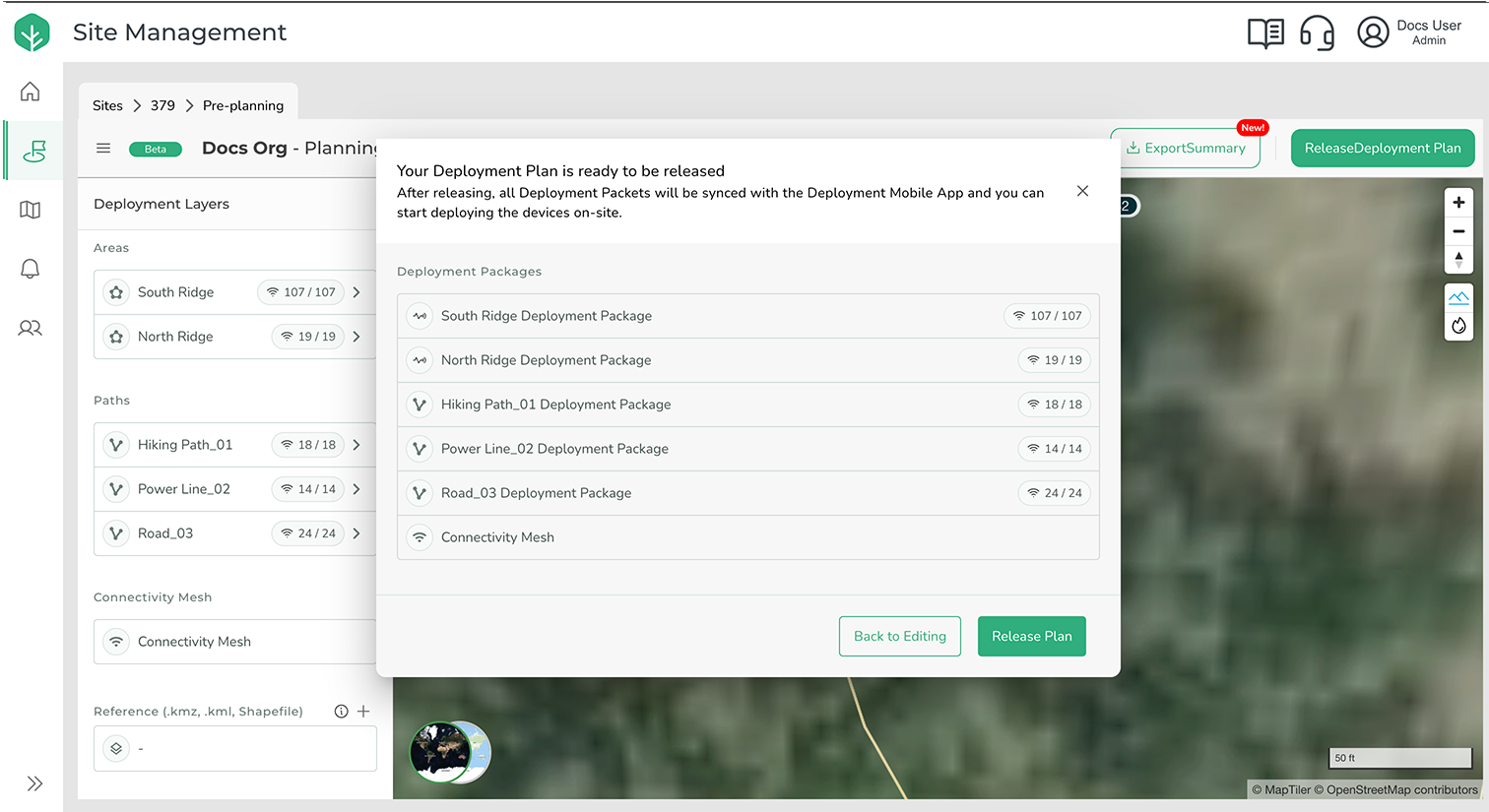Open notifications bell in sidebar
Screen dimensions: 1489x812
[31, 269]
